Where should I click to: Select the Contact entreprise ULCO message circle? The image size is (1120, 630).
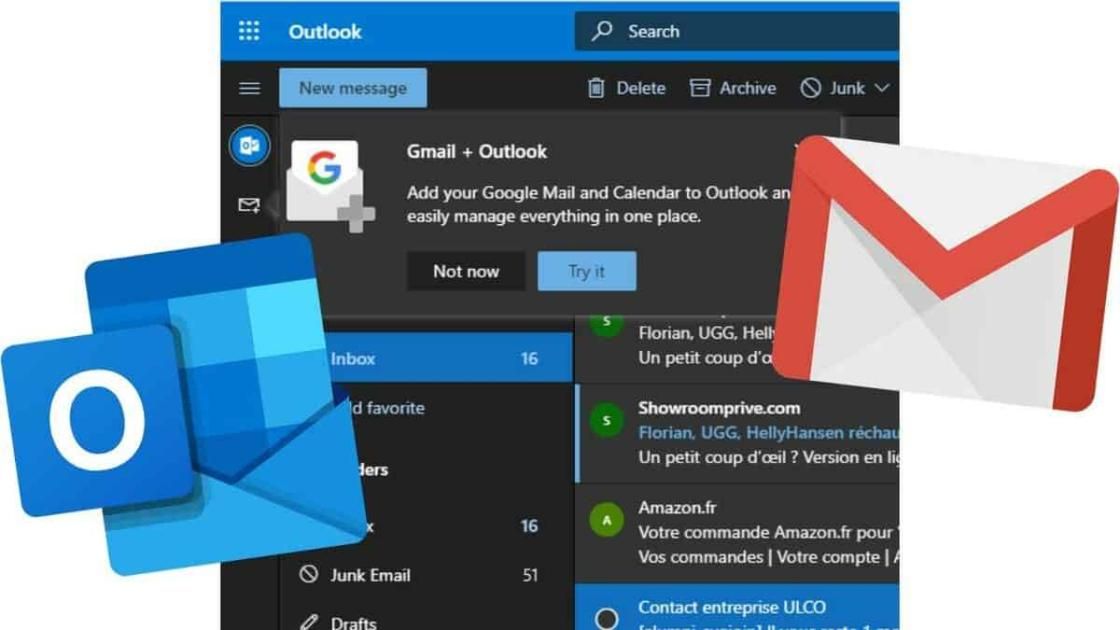point(606,618)
